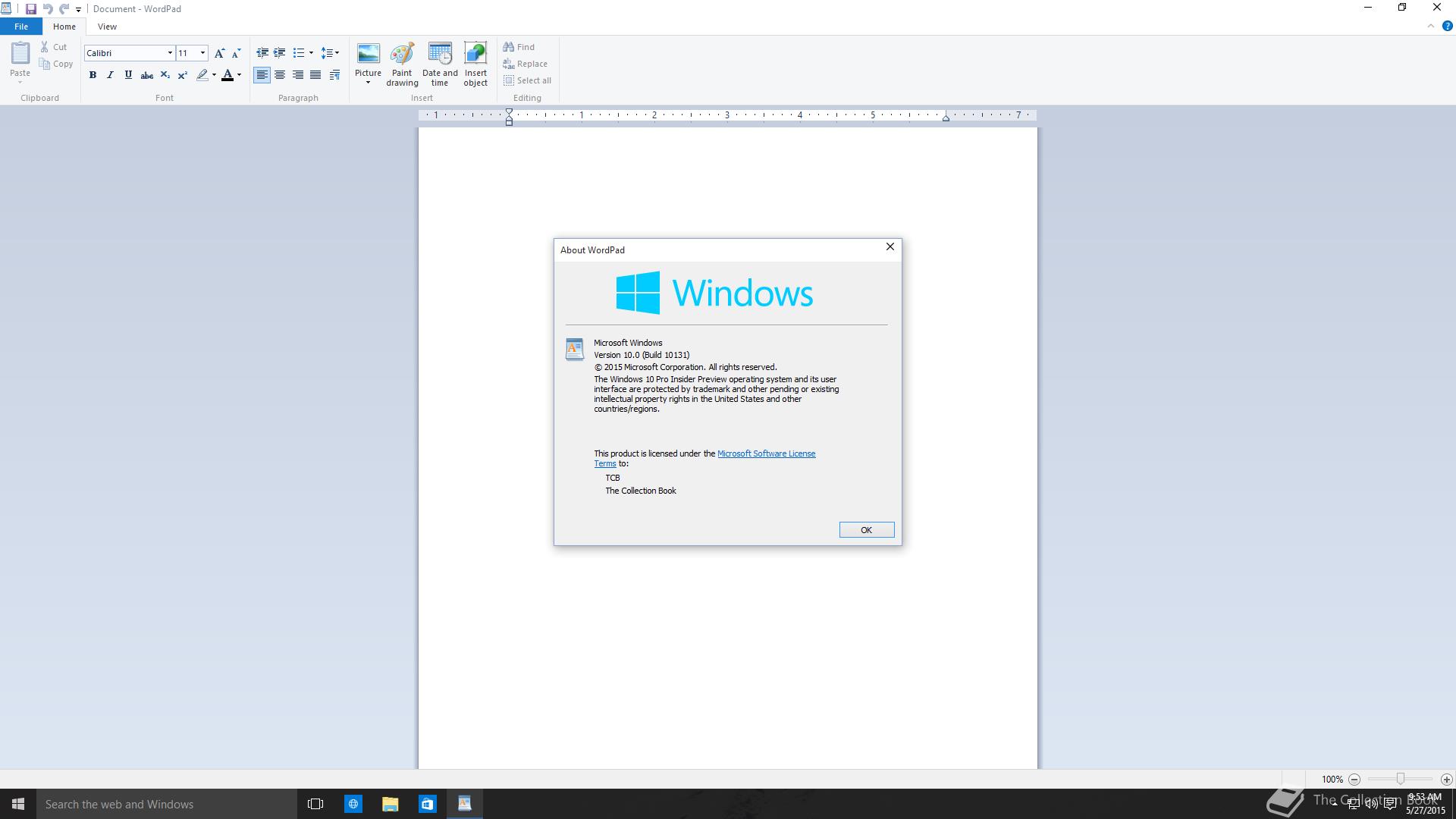
Task: Click the Undo arrow in the title bar
Action: 47,9
